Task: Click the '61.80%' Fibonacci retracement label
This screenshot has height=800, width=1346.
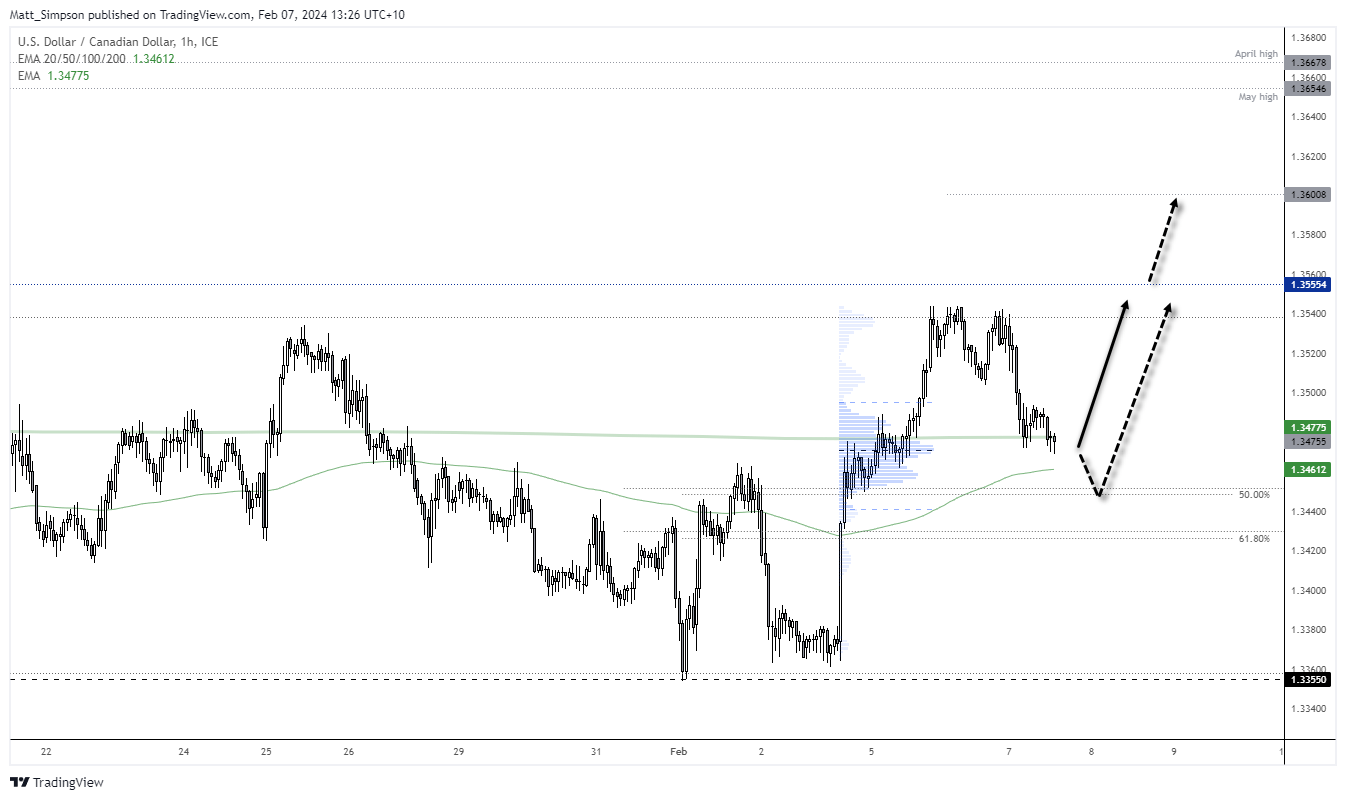Action: 1254,539
